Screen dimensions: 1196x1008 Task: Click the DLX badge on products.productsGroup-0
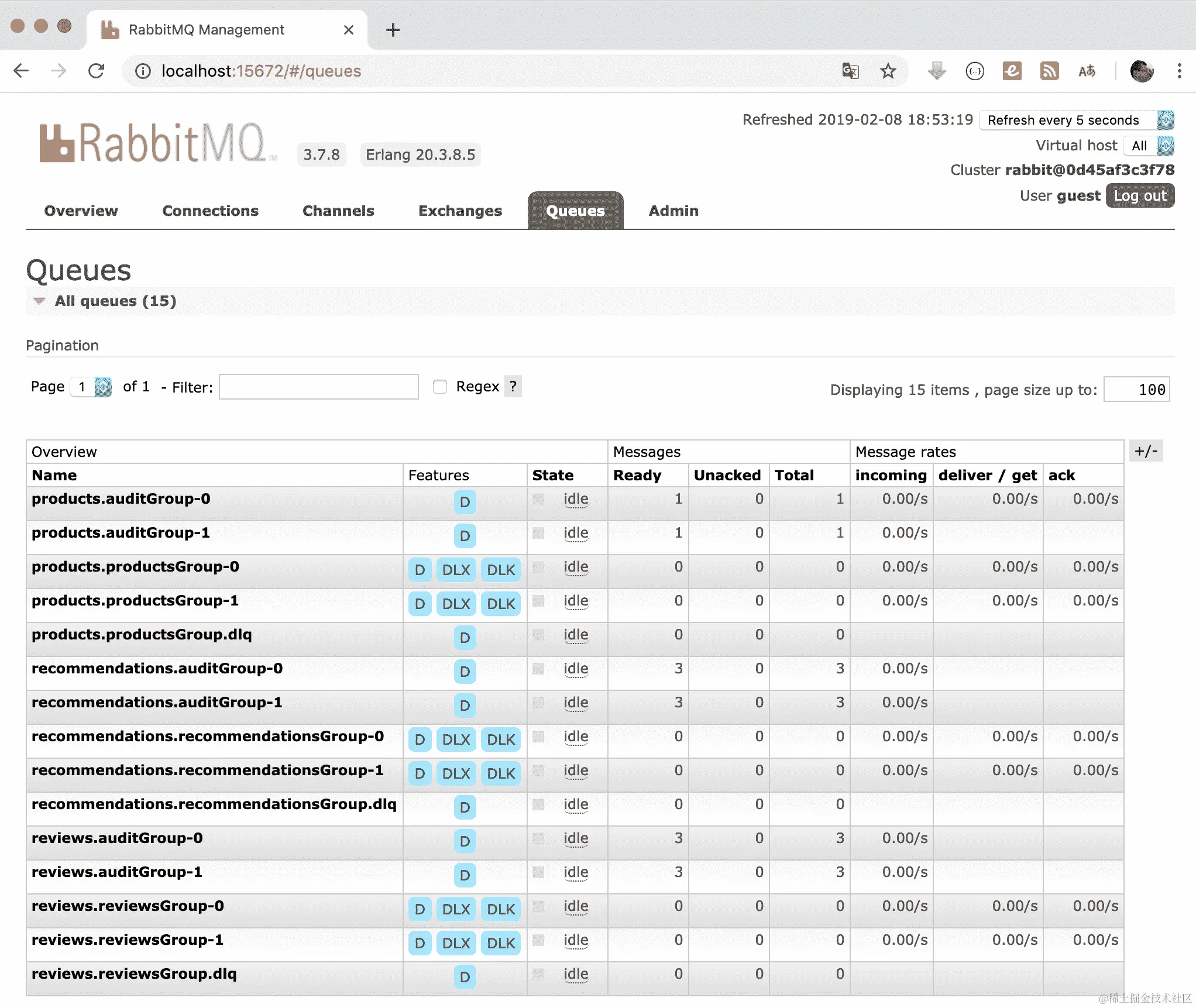[456, 570]
